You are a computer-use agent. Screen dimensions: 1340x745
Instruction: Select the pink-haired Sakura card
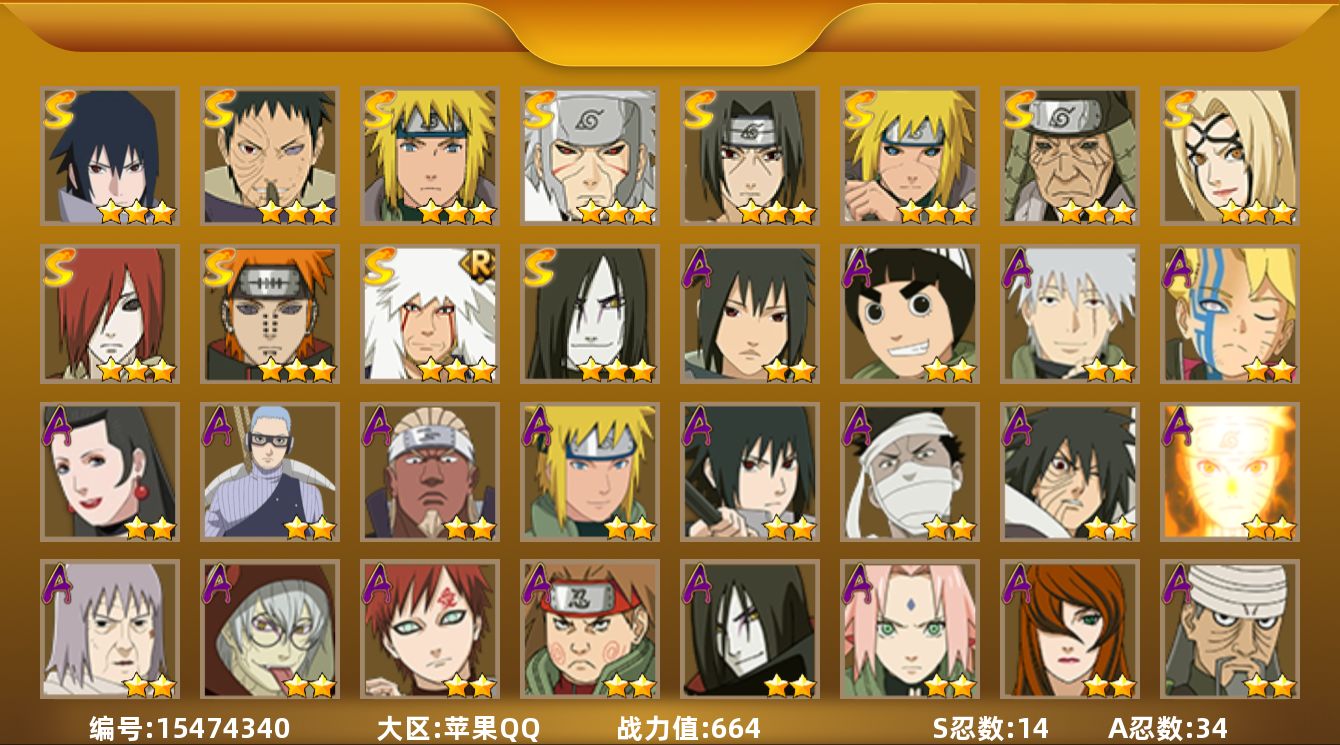click(909, 629)
